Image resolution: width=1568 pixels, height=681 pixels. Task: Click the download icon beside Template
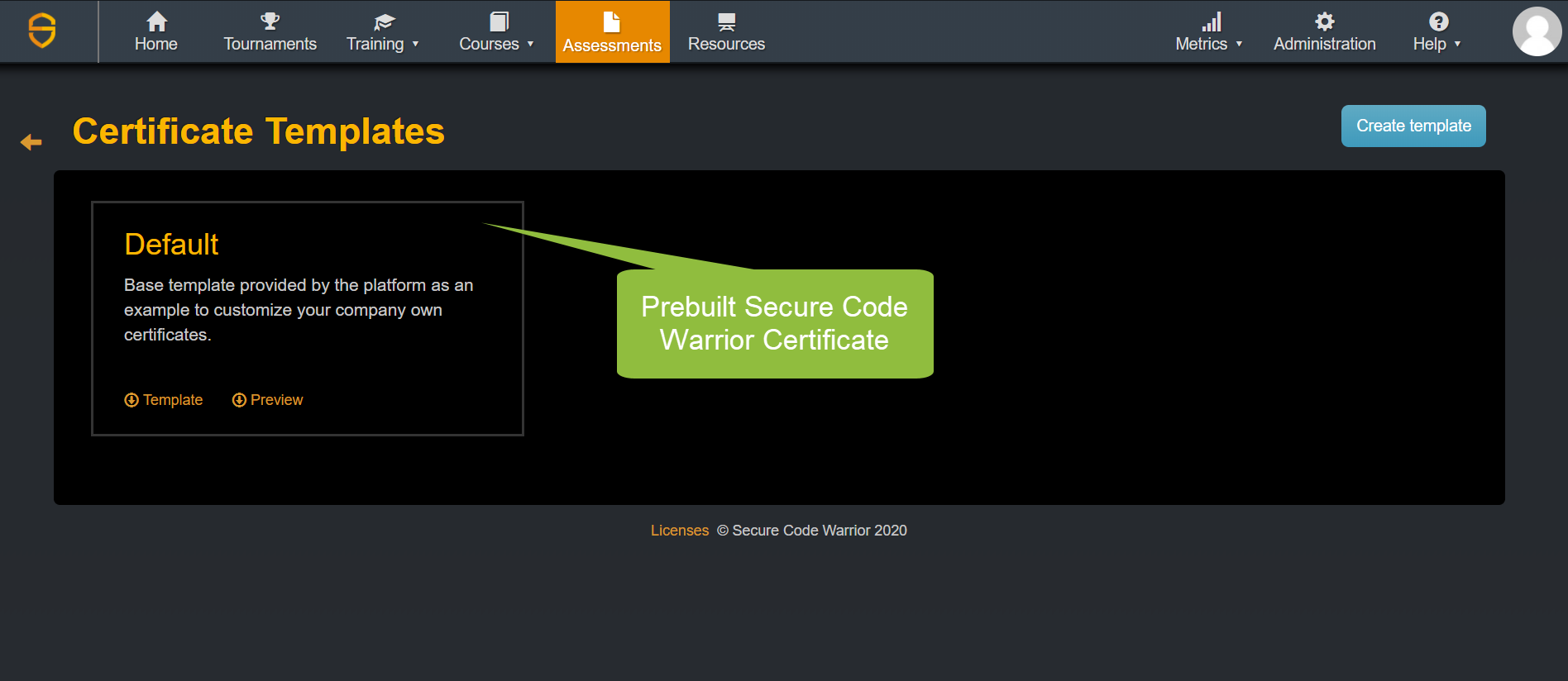131,400
